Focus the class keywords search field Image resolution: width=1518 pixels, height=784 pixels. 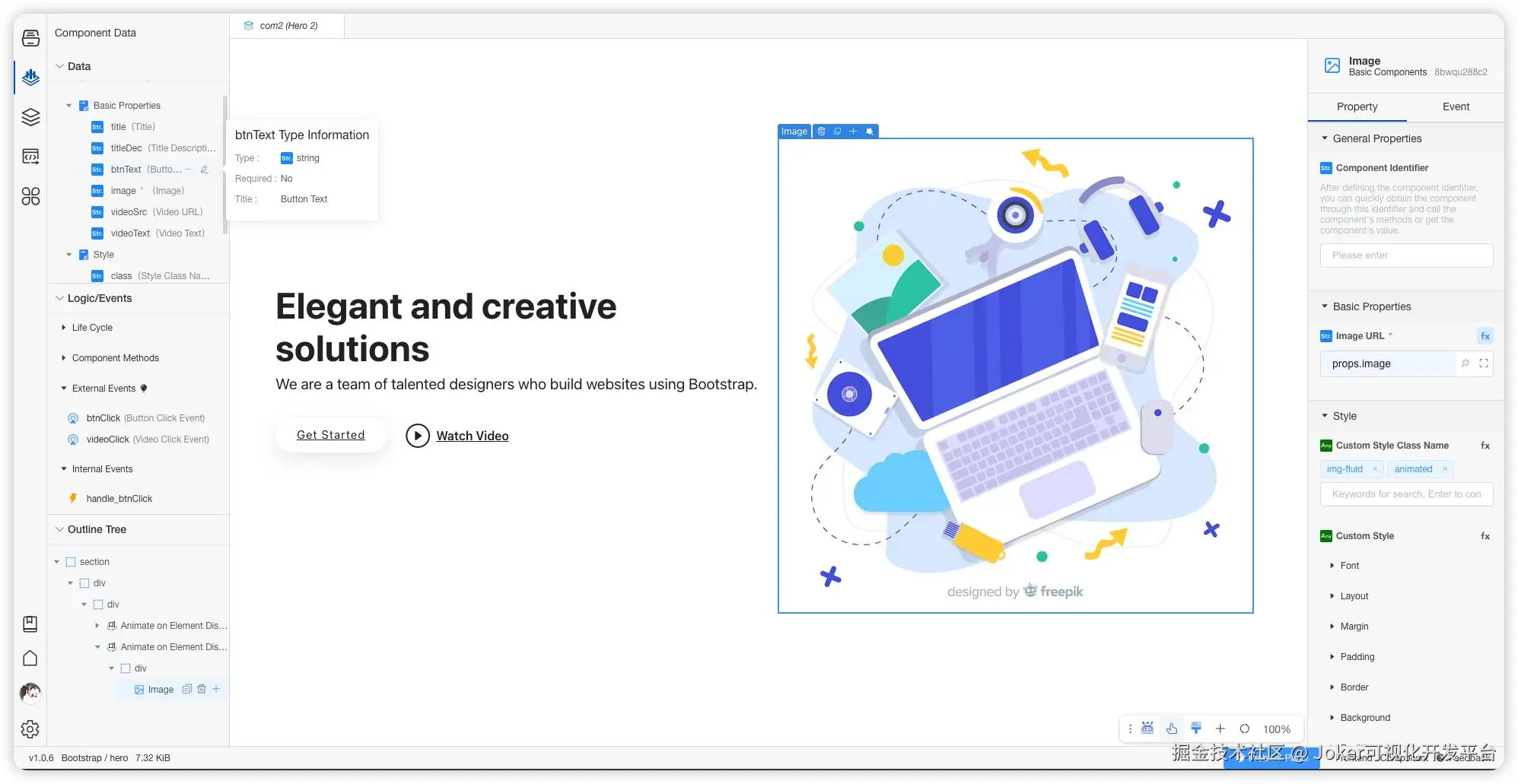(1406, 494)
